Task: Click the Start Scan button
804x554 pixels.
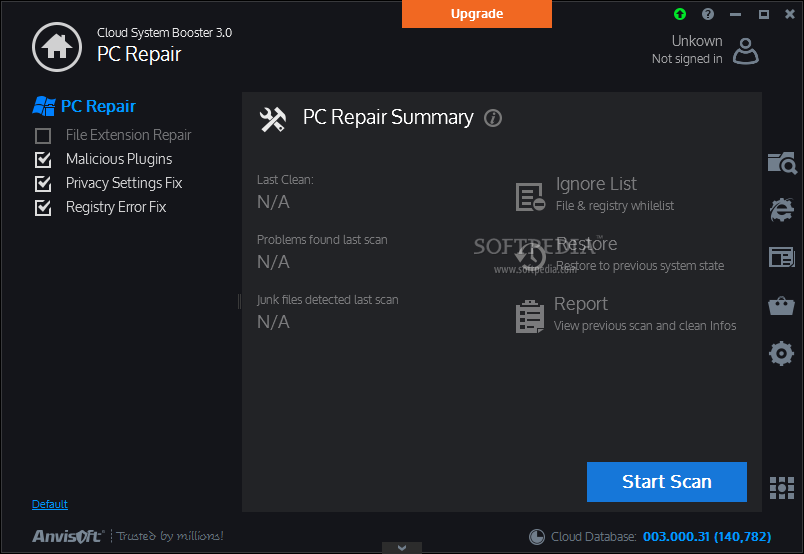Action: [667, 482]
